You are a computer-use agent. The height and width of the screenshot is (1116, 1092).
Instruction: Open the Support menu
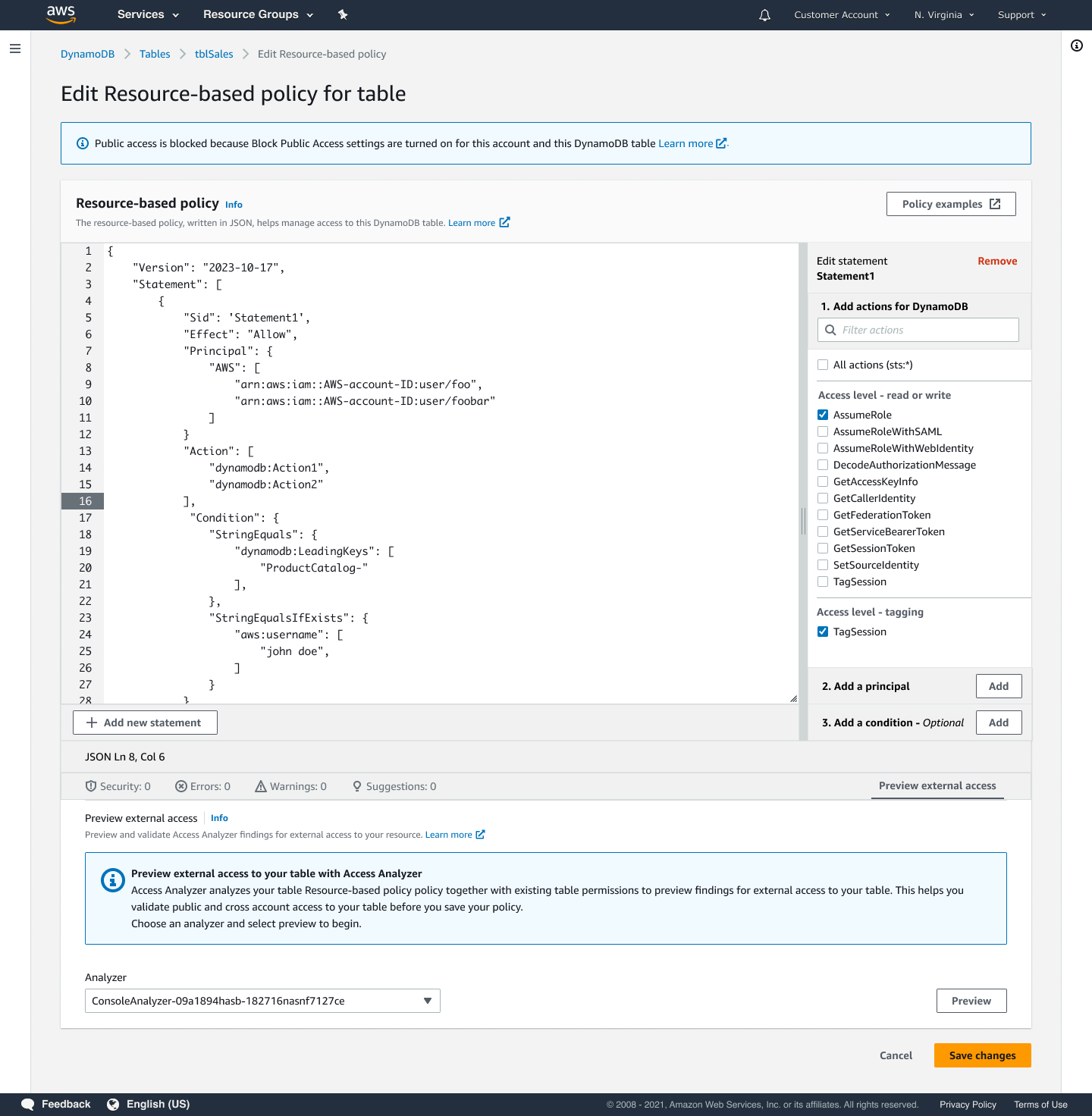click(1021, 14)
